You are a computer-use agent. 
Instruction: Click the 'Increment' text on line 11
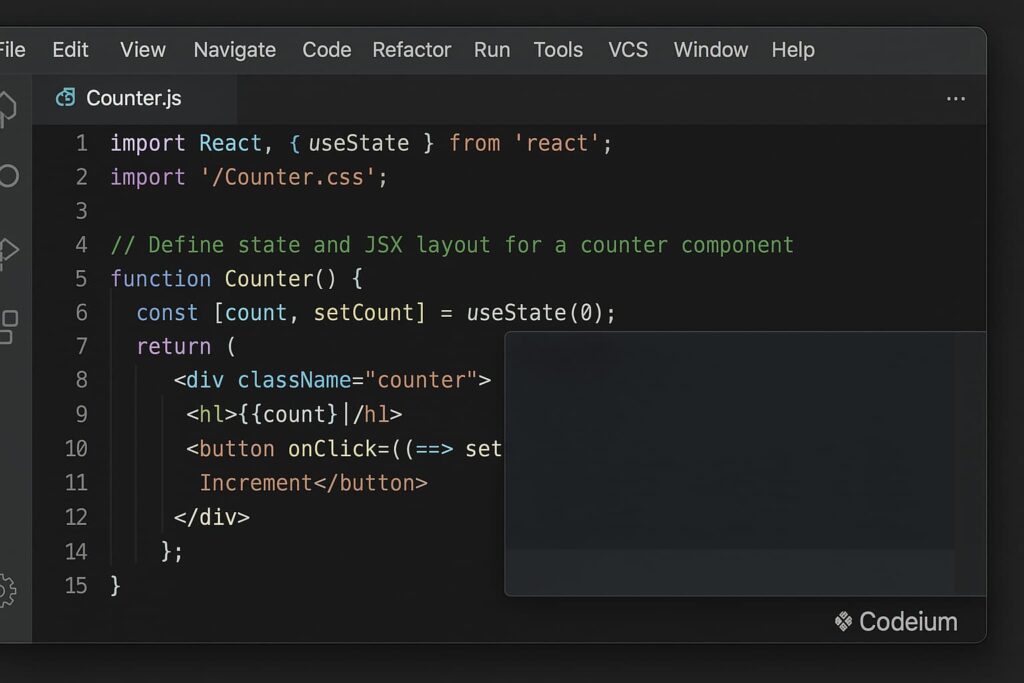pyautogui.click(x=256, y=483)
